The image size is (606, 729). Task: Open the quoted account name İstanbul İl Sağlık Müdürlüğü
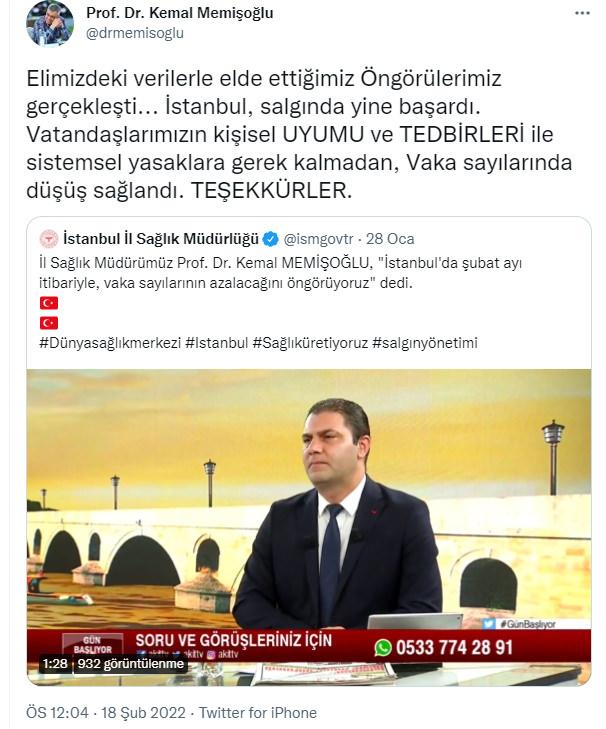coord(160,239)
